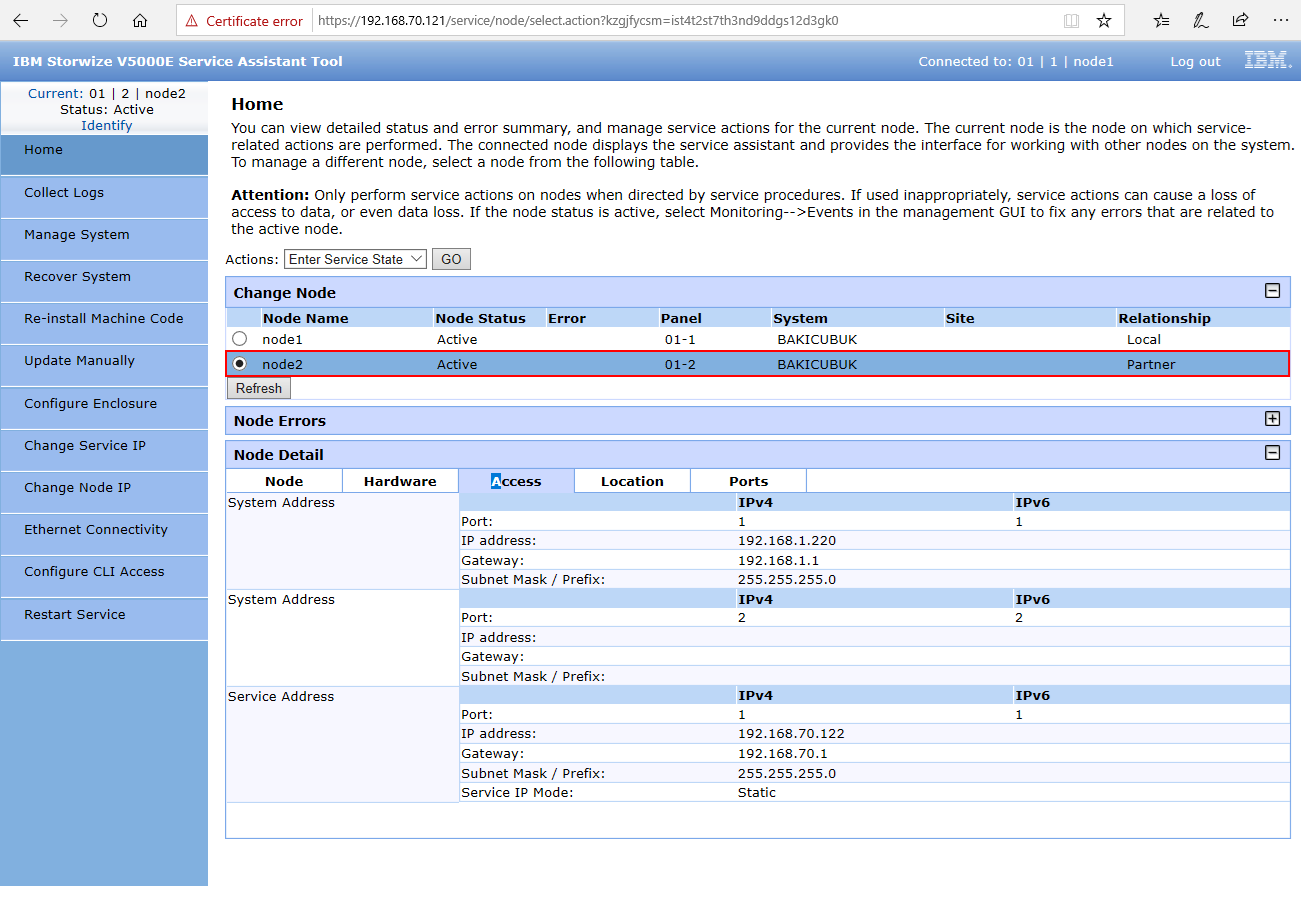Select node2 radio button
1301x900 pixels.
click(x=240, y=364)
